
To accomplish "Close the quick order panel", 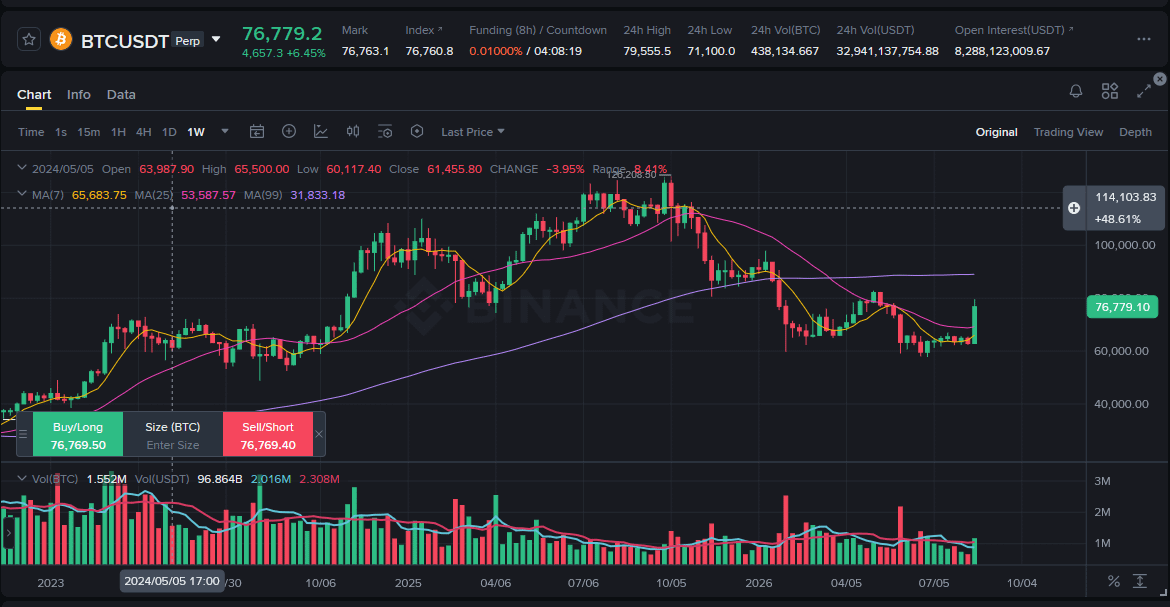I will point(319,434).
